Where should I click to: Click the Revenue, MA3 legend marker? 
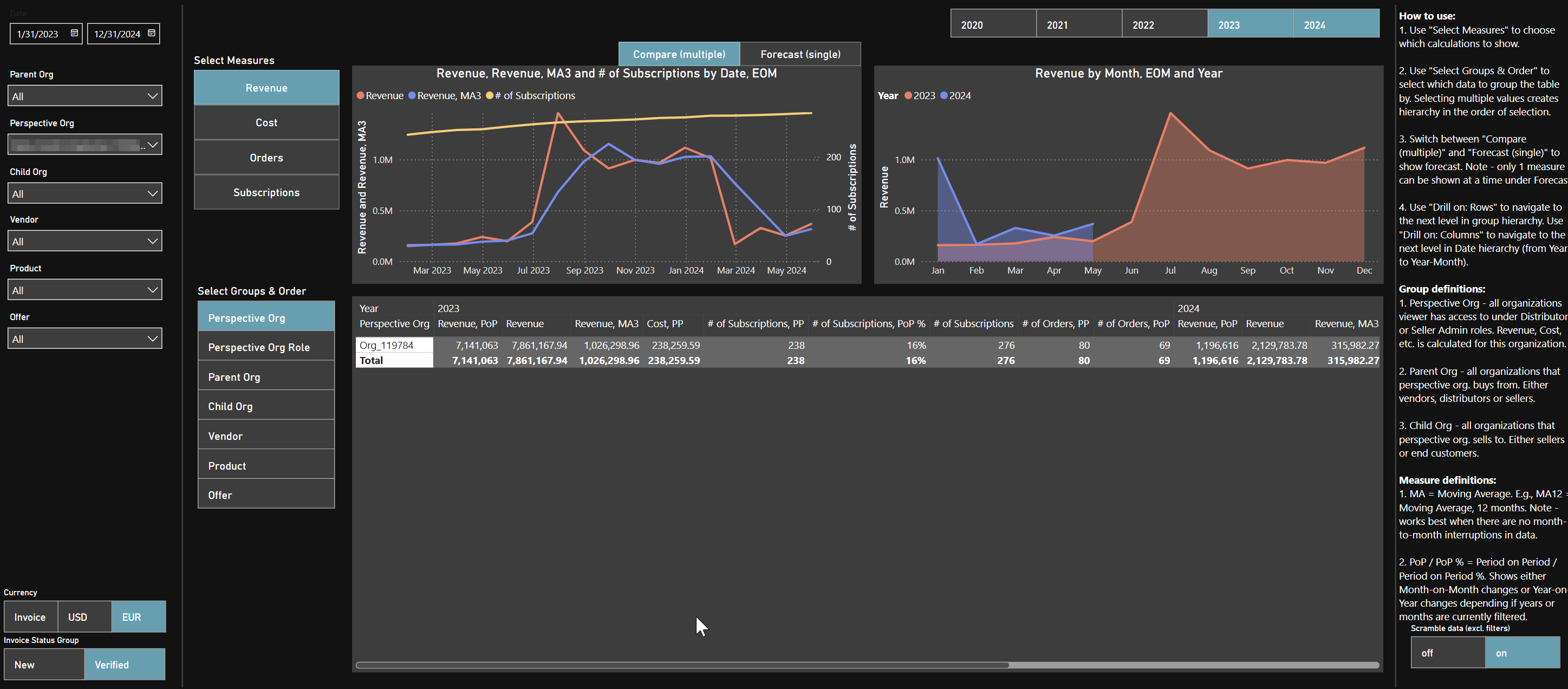pos(412,96)
